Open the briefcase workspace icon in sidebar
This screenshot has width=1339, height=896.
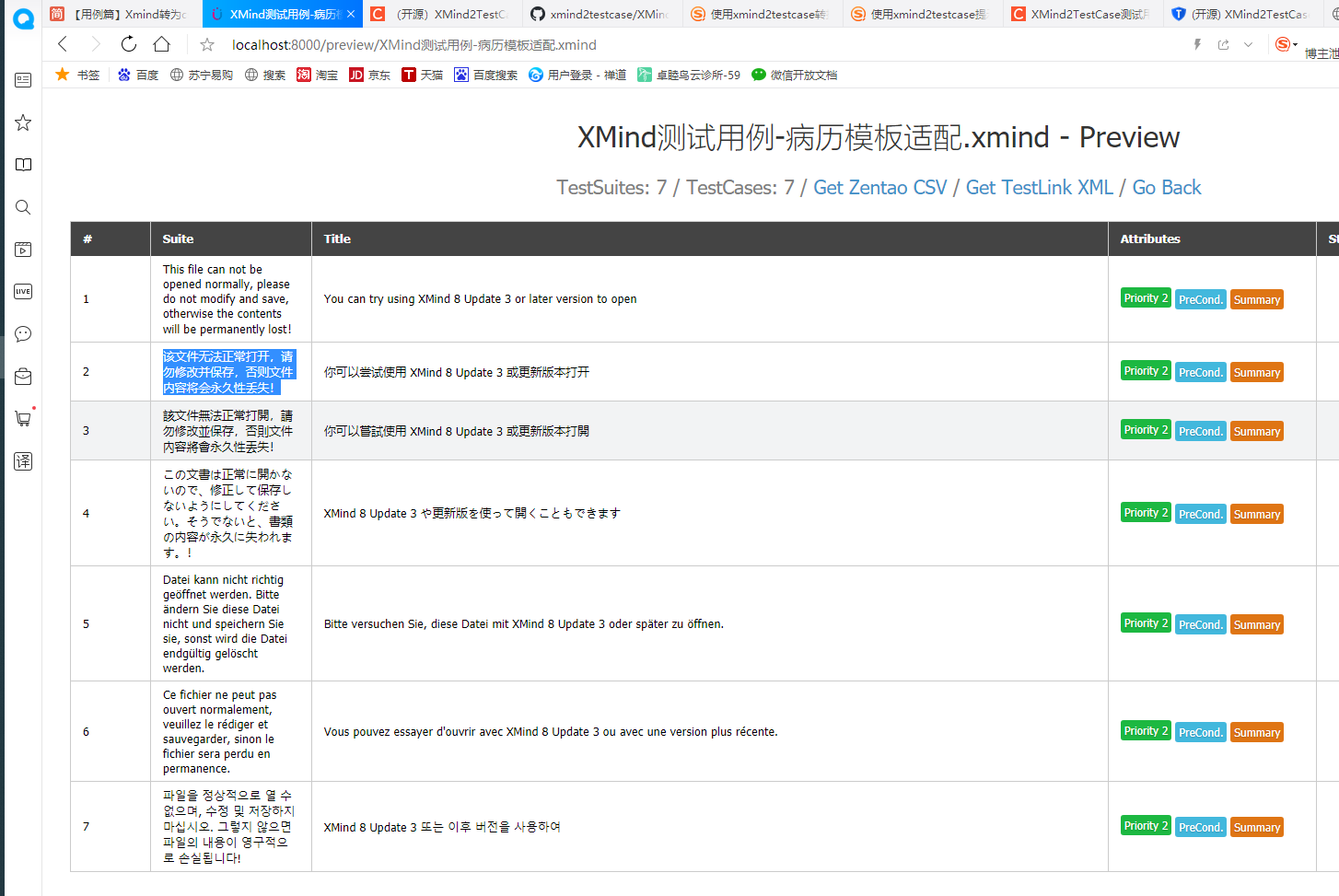pyautogui.click(x=23, y=376)
